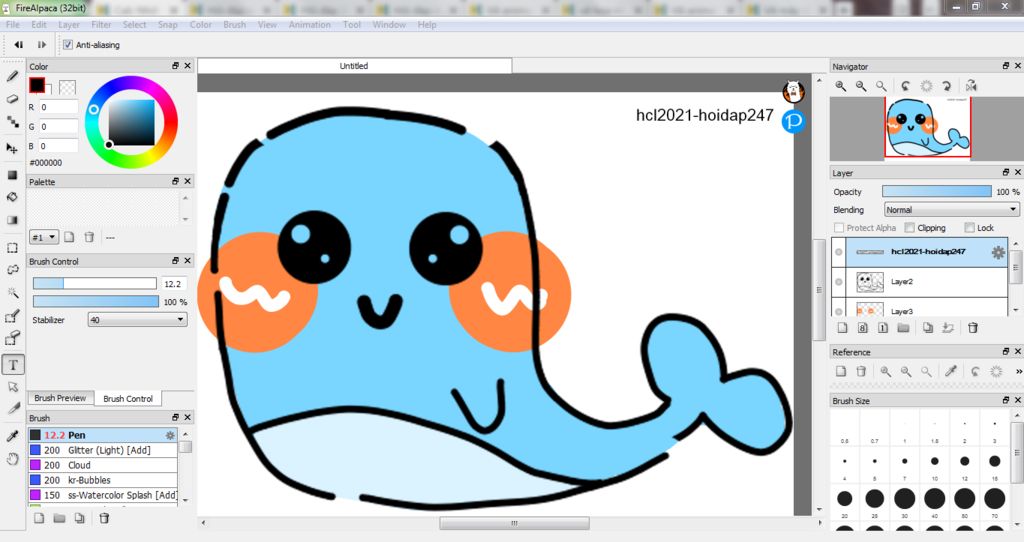The width and height of the screenshot is (1024, 542).
Task: Toggle the Anti-aliasing checkbox
Action: 68,45
